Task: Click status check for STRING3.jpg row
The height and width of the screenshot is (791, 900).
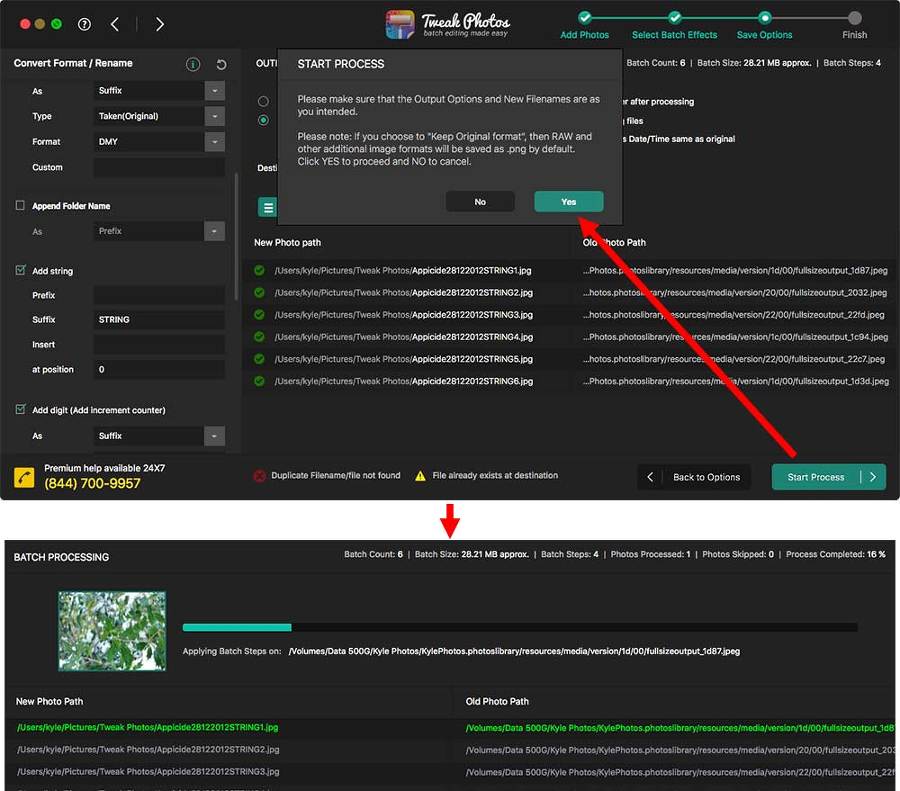Action: click(259, 315)
